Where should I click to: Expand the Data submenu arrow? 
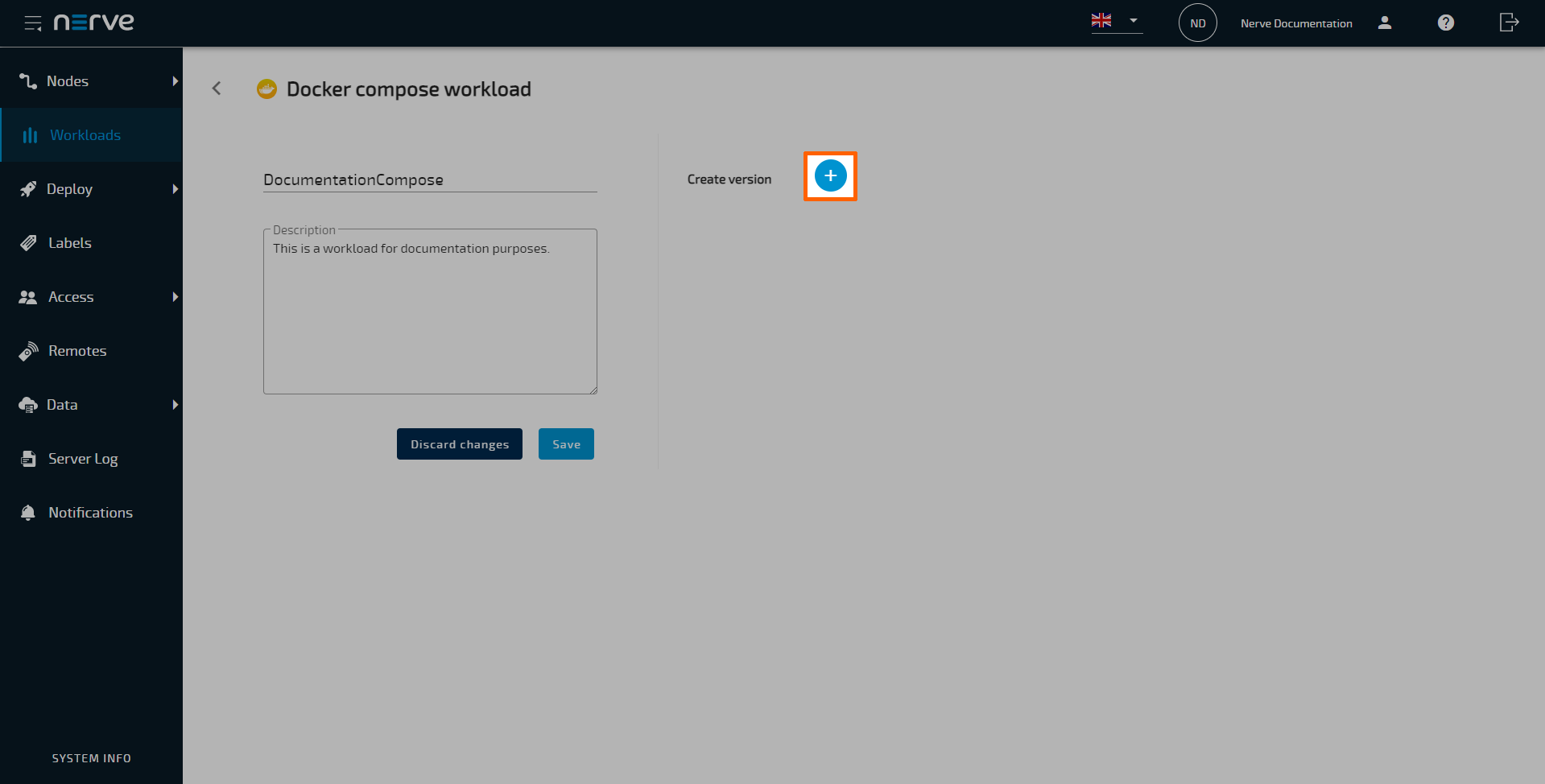(175, 405)
